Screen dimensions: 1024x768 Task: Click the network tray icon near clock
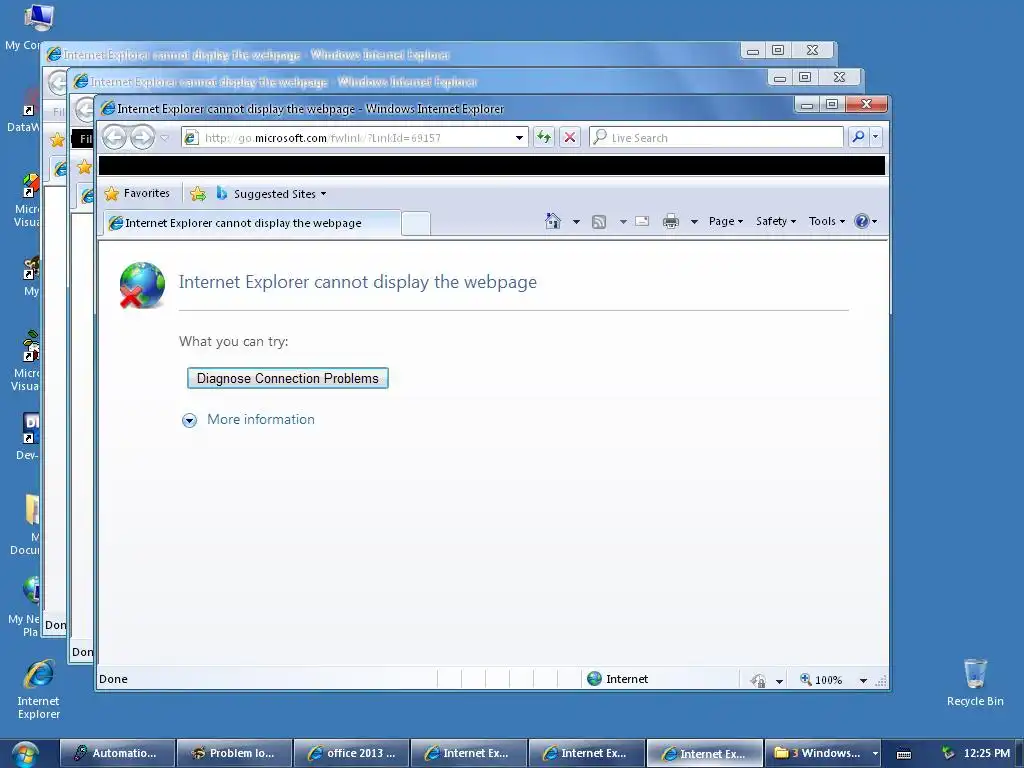click(x=948, y=753)
